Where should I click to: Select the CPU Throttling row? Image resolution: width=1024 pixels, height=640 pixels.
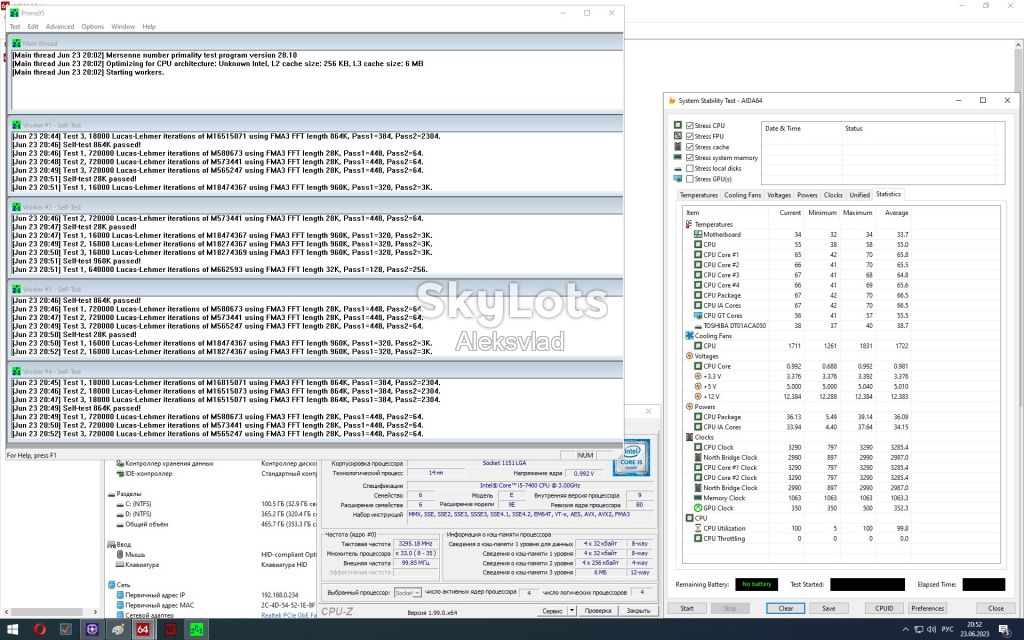pyautogui.click(x=798, y=539)
